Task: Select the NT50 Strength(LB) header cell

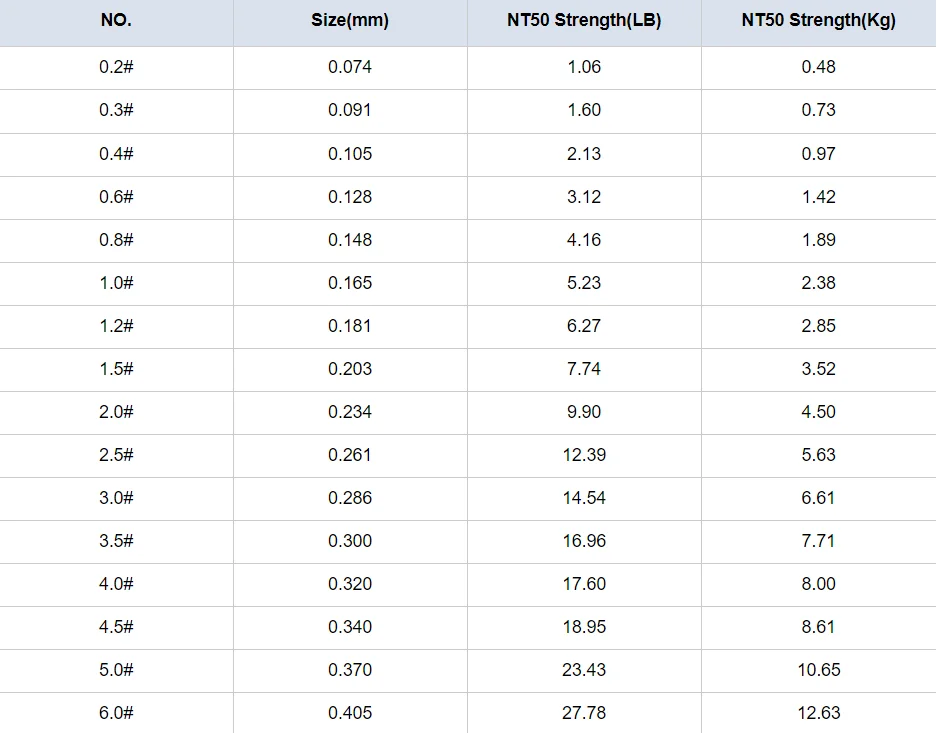Action: coord(584,20)
